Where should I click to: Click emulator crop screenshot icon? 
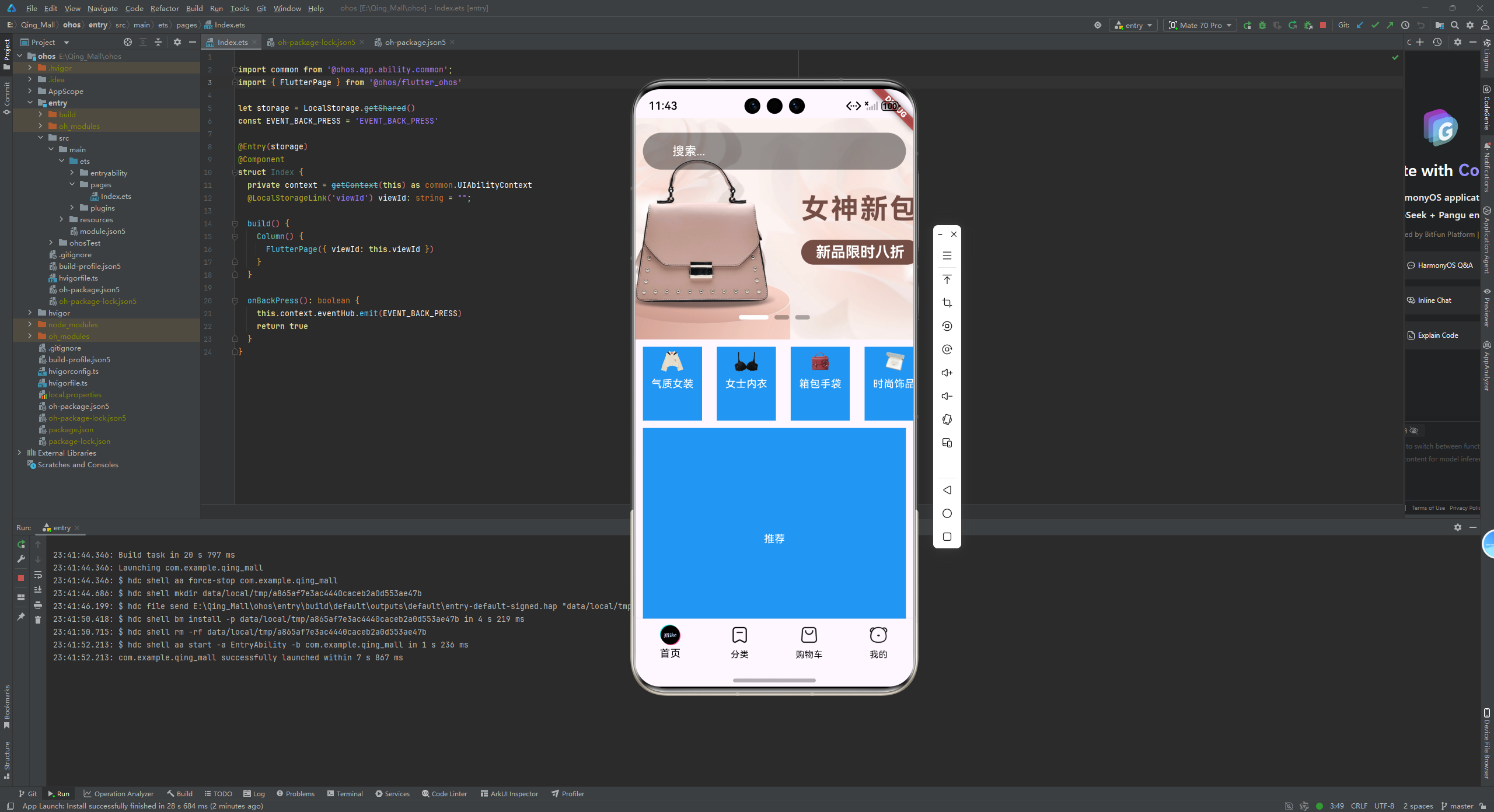point(947,303)
